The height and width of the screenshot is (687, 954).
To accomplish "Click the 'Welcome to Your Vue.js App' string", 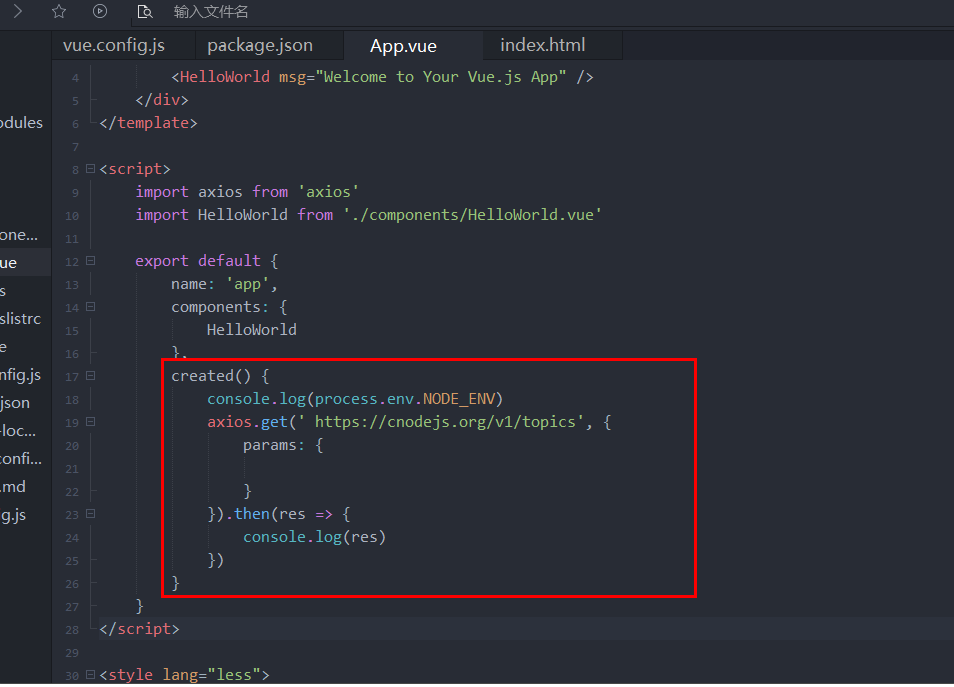I will coord(440,77).
